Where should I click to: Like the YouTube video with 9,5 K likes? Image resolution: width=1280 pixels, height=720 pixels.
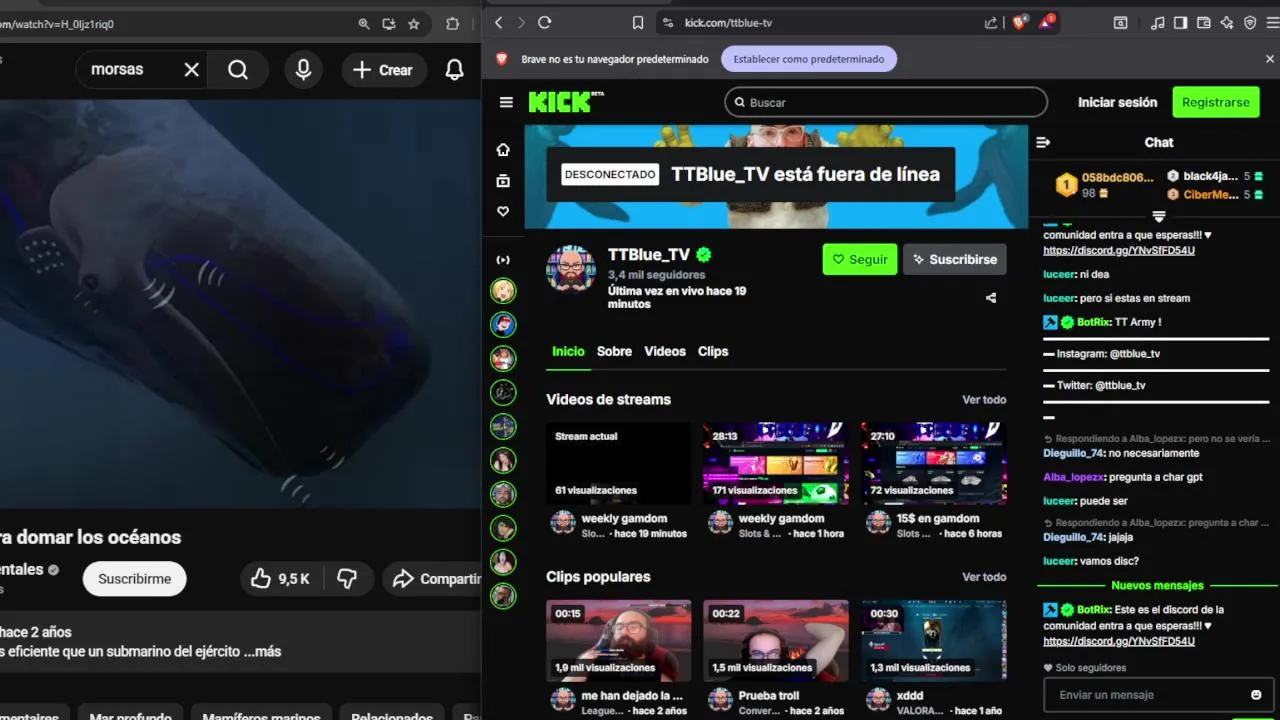(x=281, y=579)
